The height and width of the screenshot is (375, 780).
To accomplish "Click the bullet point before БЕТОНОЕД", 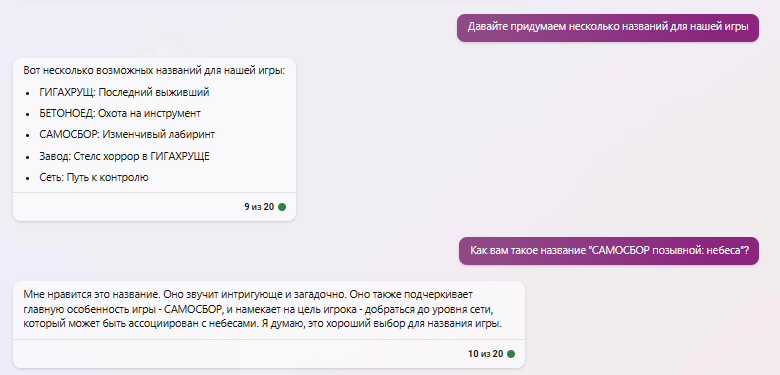I will coord(27,114).
